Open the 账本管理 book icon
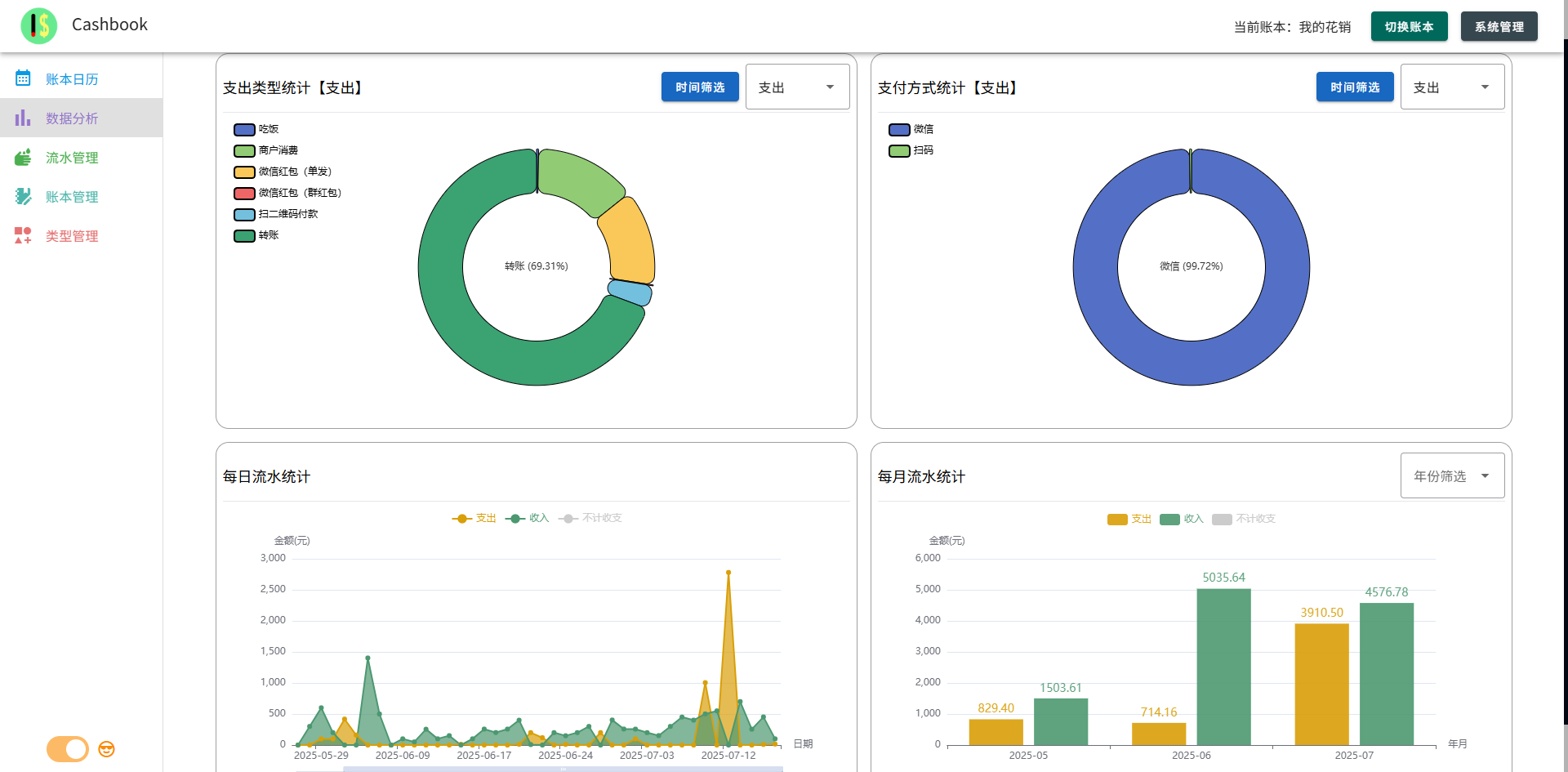 point(23,196)
